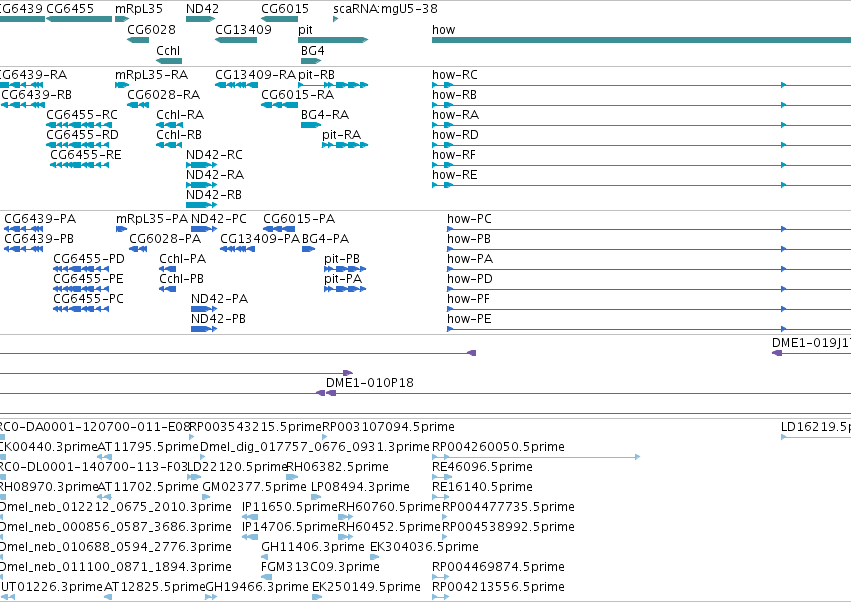Image resolution: width=851 pixels, height=602 pixels.
Task: Select transcript CG13409-RA
Action: pos(255,74)
